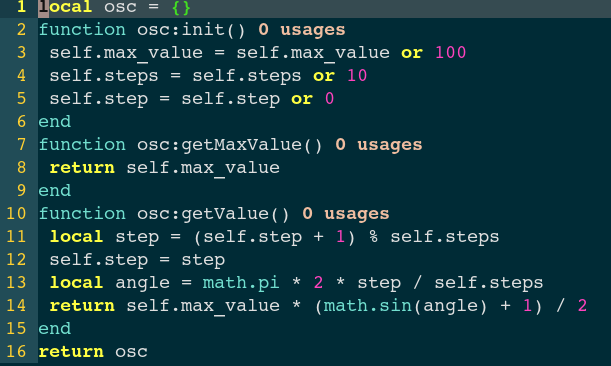This screenshot has height=366, width=611.
Task: Click the 'or' keyword on line 4
Action: pyautogui.click(x=324, y=76)
